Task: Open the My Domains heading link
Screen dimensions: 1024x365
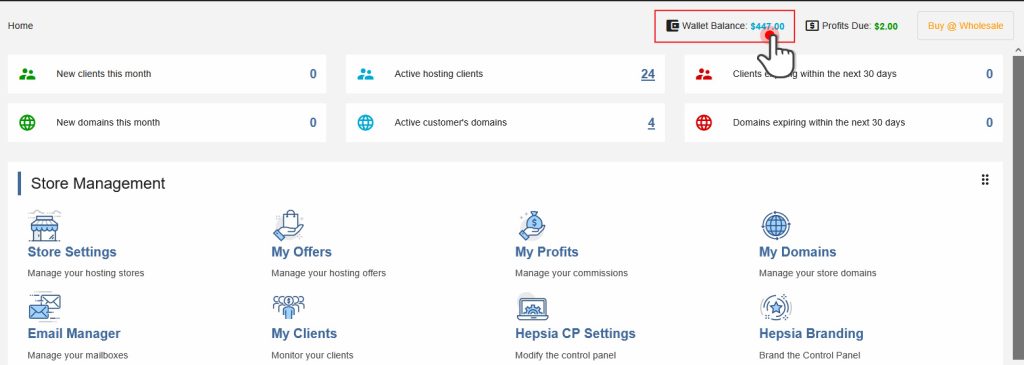Action: coord(797,252)
